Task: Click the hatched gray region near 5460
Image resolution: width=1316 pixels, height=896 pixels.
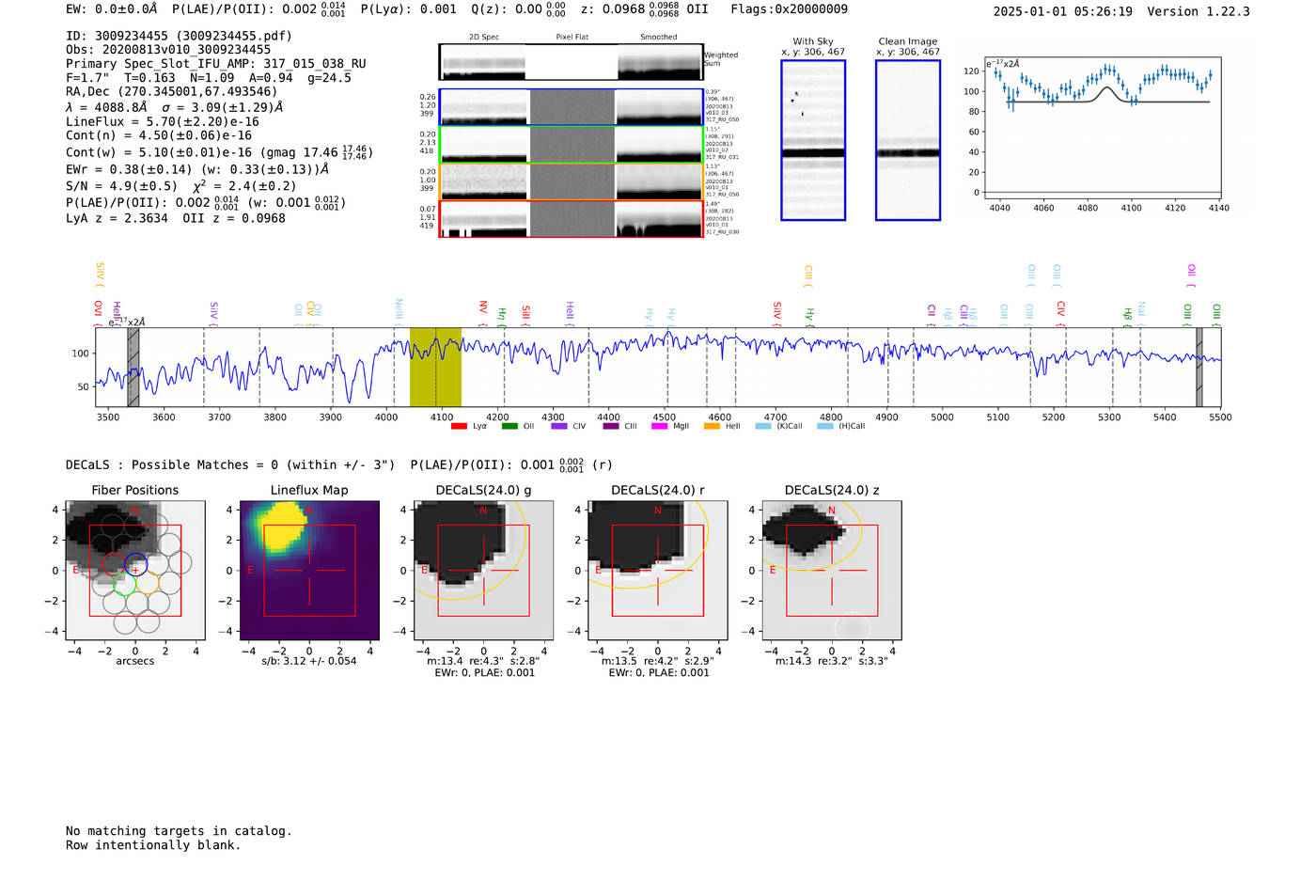Action: point(1198,367)
